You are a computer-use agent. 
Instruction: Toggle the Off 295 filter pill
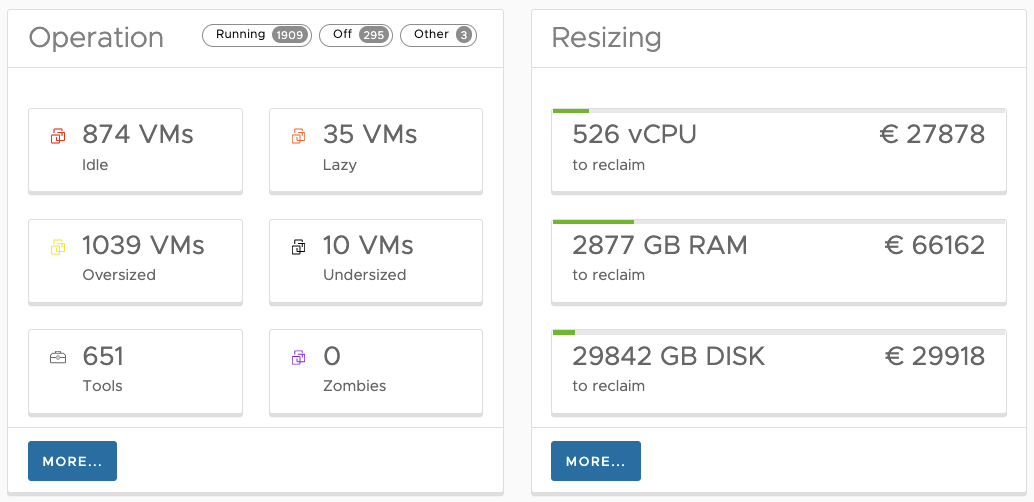(x=355, y=35)
